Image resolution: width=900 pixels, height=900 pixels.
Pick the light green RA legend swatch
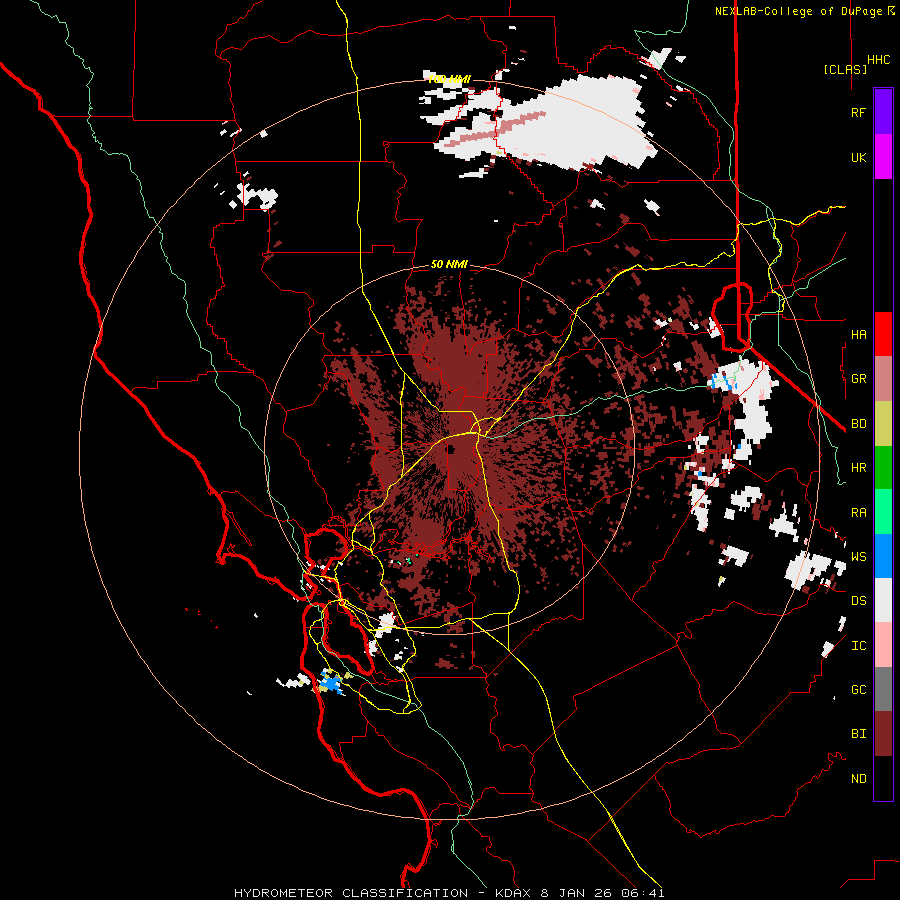pyautogui.click(x=883, y=512)
